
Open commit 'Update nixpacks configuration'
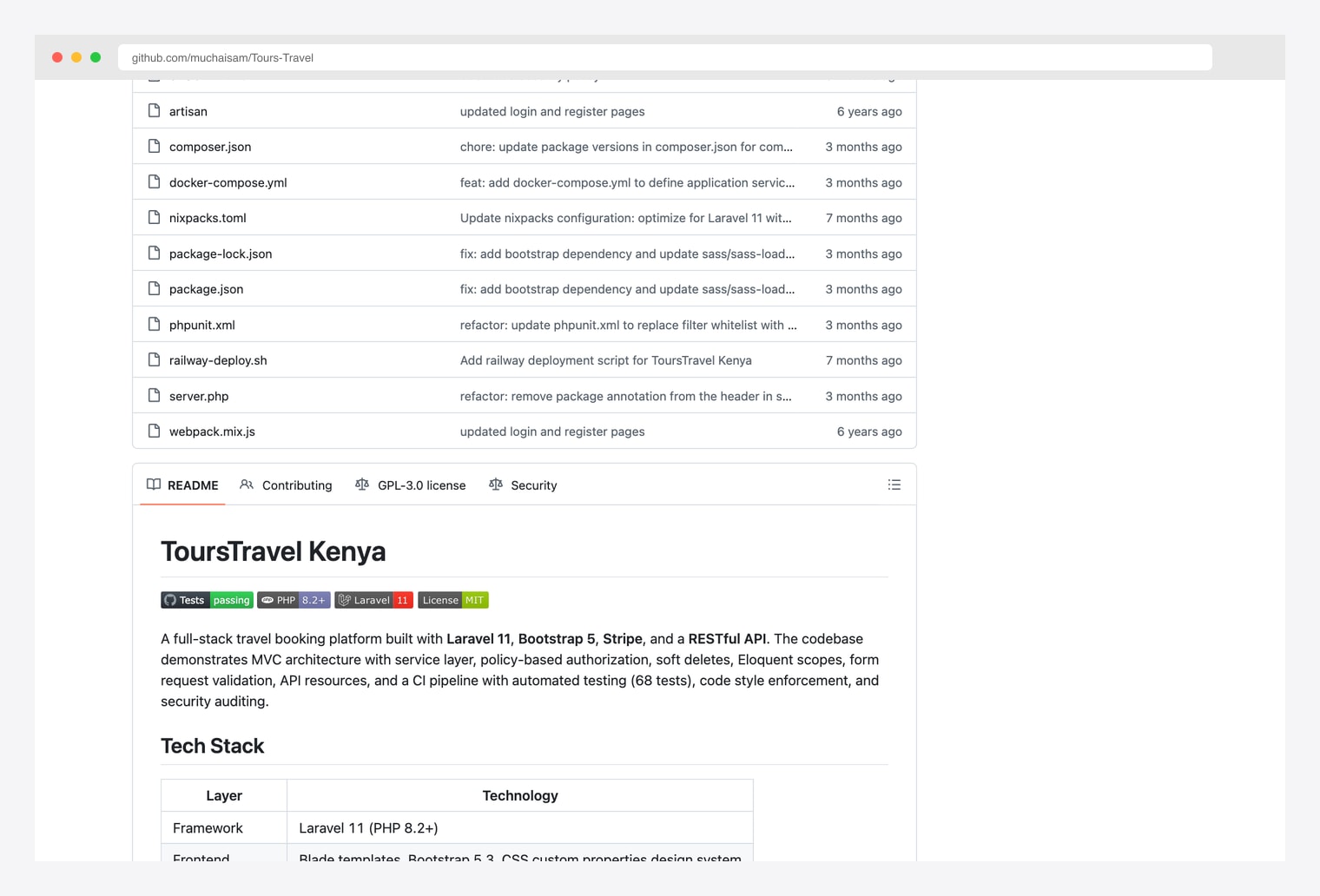pos(626,218)
